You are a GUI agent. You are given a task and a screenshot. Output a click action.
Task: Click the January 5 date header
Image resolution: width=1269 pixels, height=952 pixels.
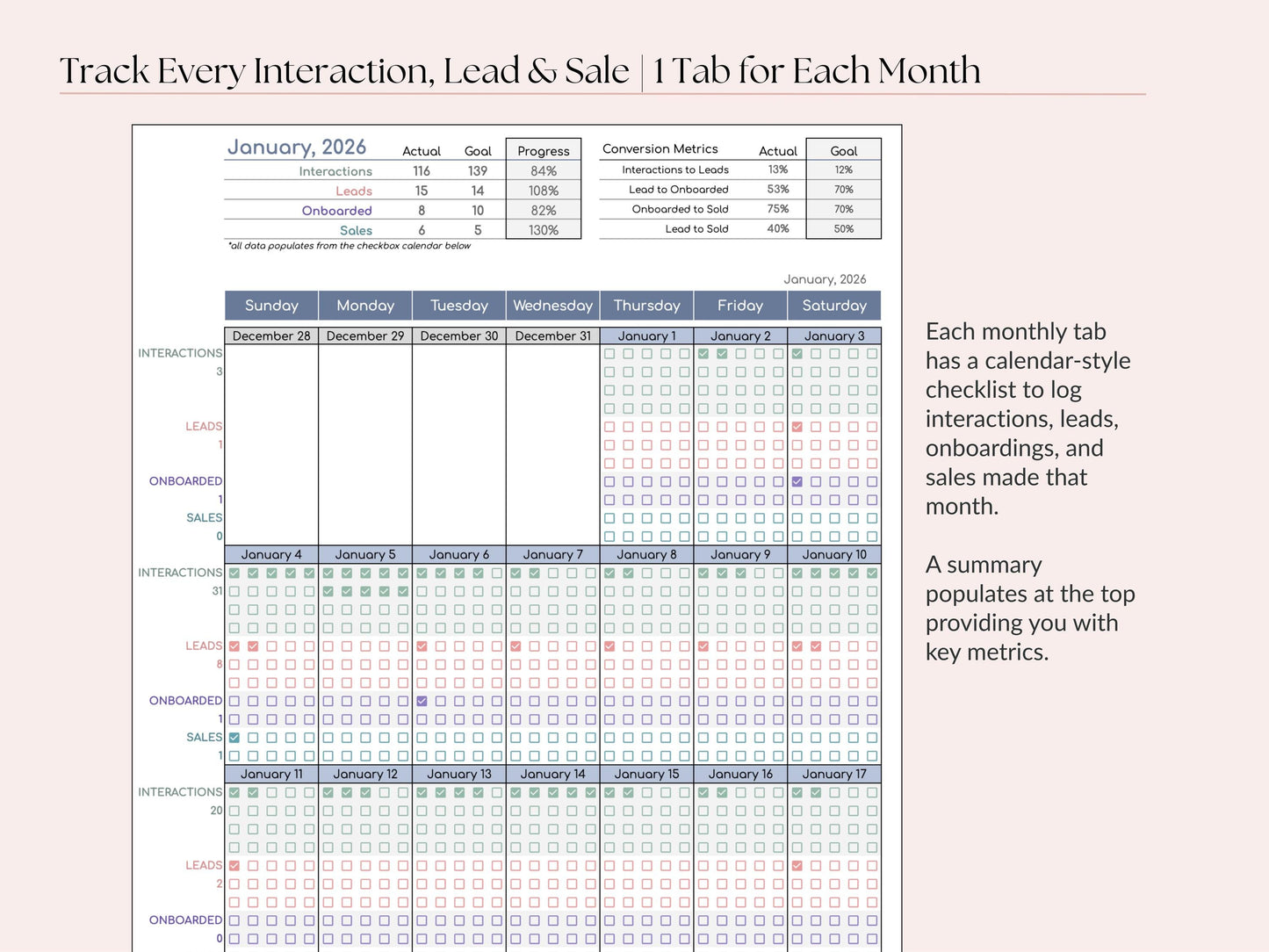tap(365, 555)
